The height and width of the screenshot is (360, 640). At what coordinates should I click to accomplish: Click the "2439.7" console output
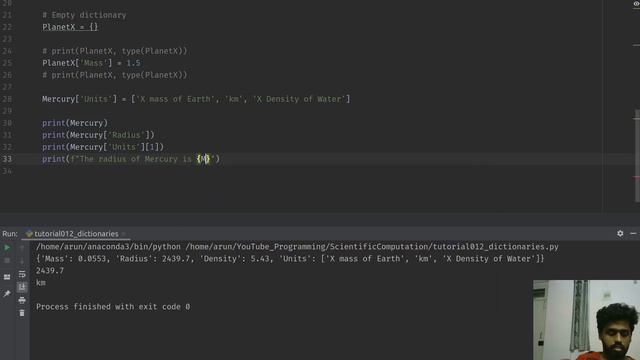pos(50,270)
